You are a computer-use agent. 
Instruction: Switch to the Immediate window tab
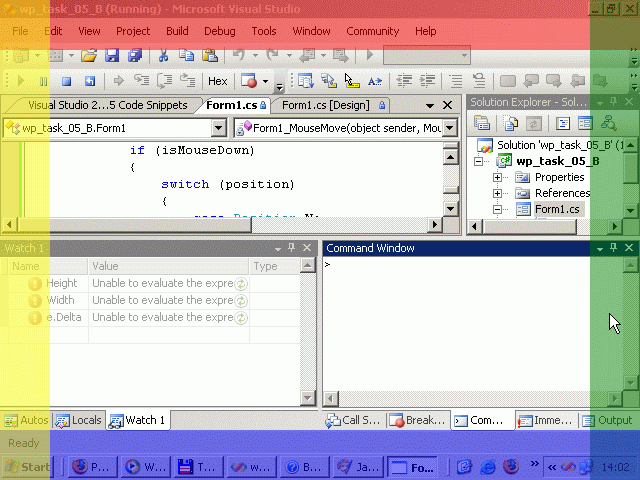[545, 420]
